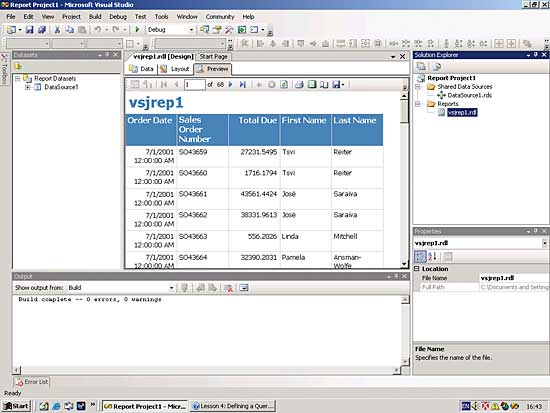Cut selection with the scissors icon
The width and height of the screenshot is (550, 413).
point(57,30)
